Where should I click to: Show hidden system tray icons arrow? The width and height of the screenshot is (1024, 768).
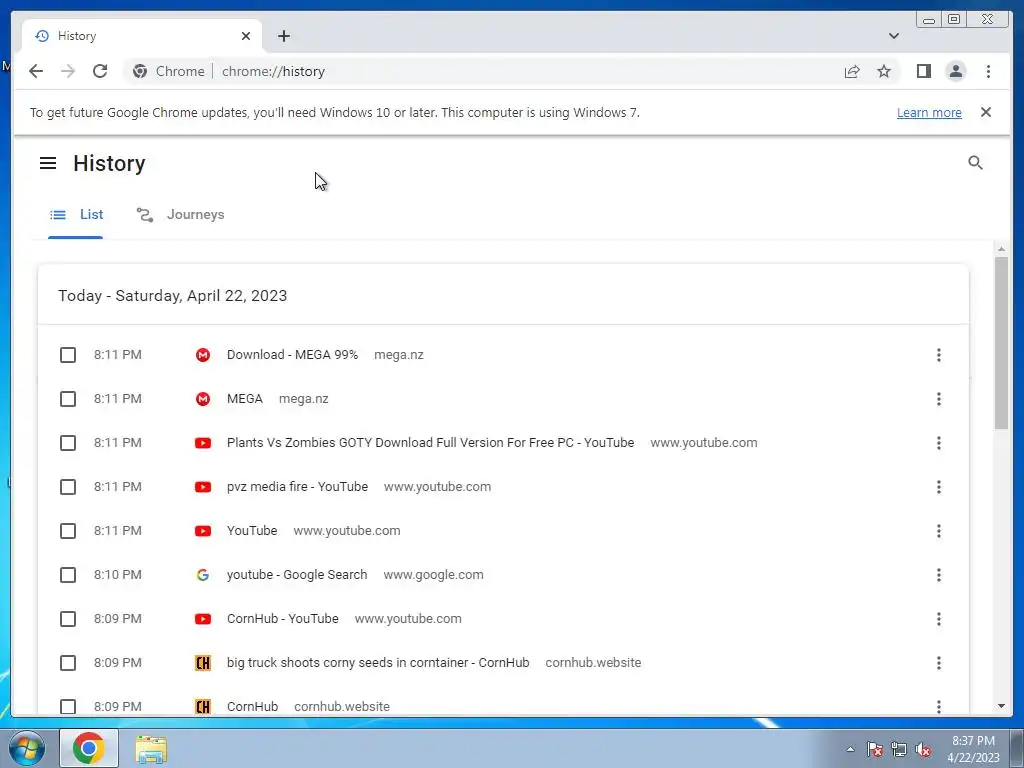click(850, 749)
